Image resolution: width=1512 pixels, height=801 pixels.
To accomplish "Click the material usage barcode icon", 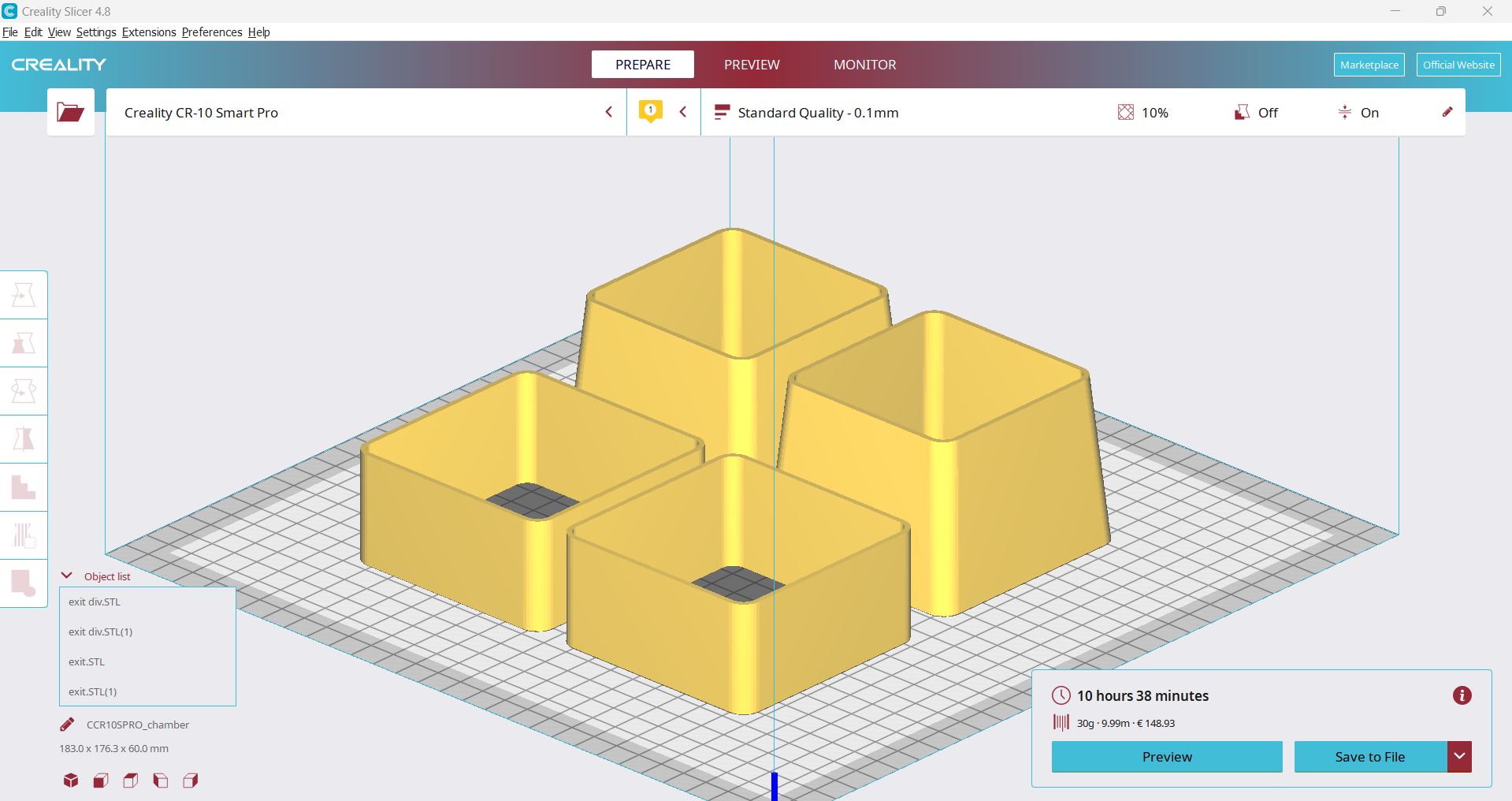I will [x=1061, y=722].
